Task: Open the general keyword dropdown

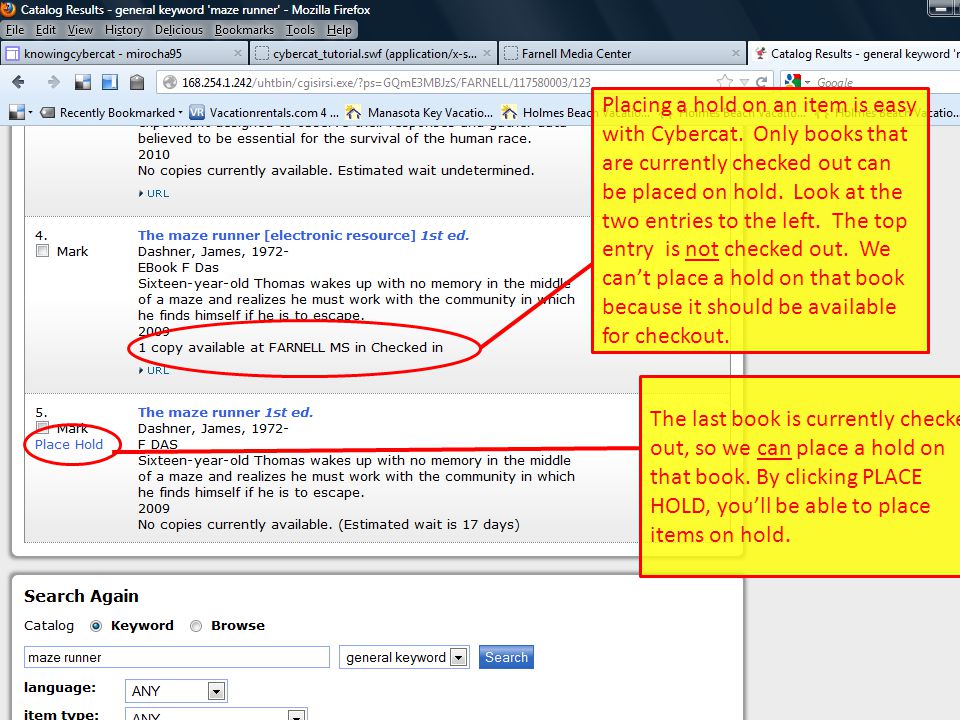Action: click(404, 658)
